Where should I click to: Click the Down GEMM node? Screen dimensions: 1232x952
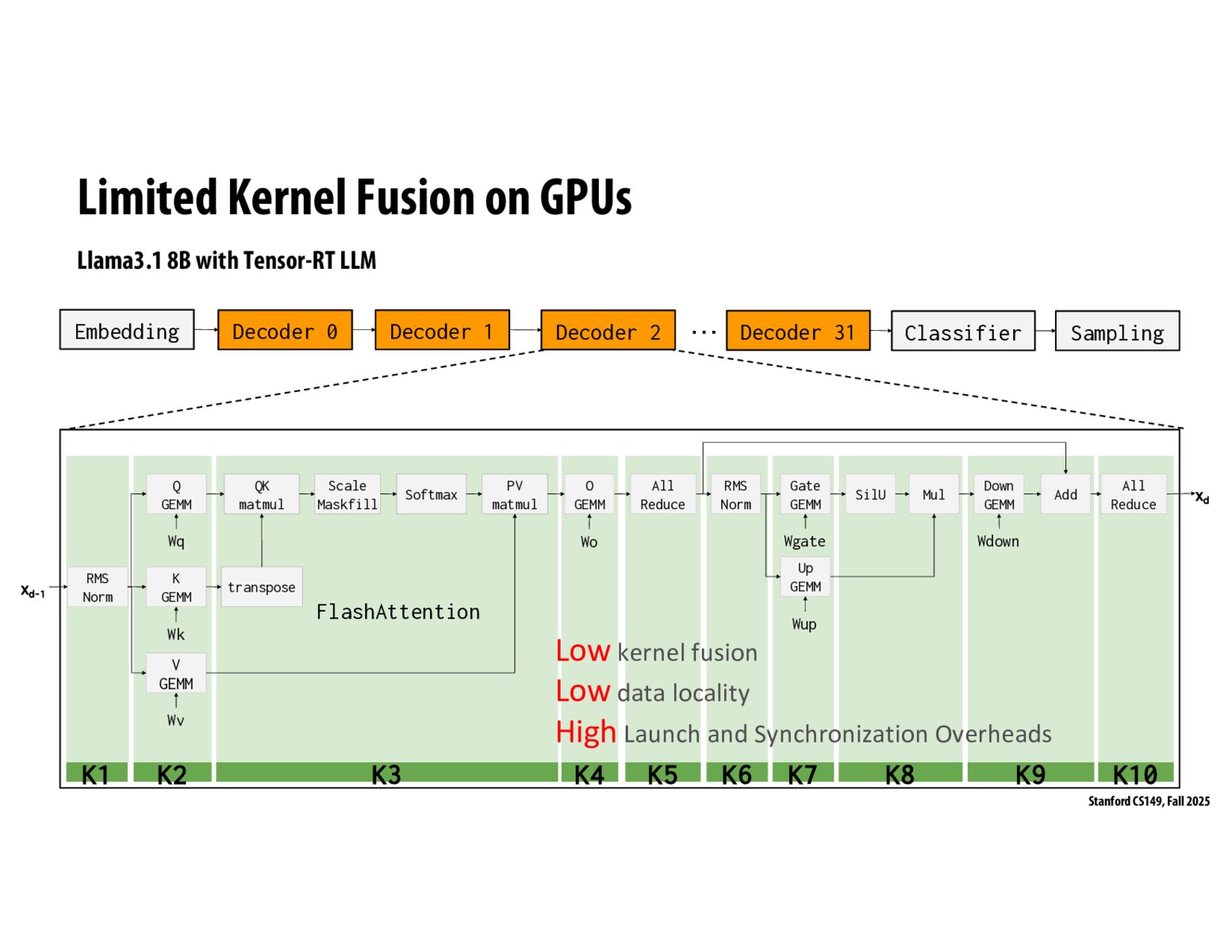point(998,493)
